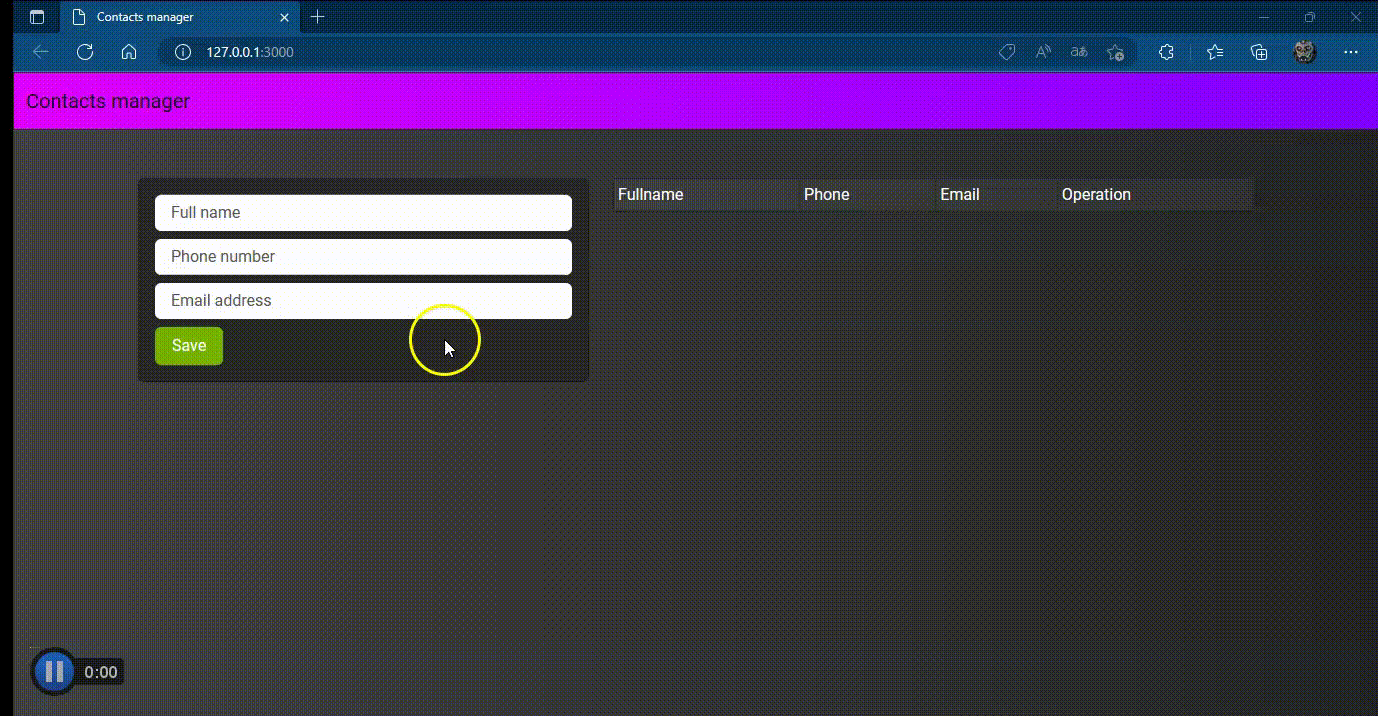This screenshot has width=1378, height=716.
Task: Click the Operation column header
Action: tap(1096, 195)
